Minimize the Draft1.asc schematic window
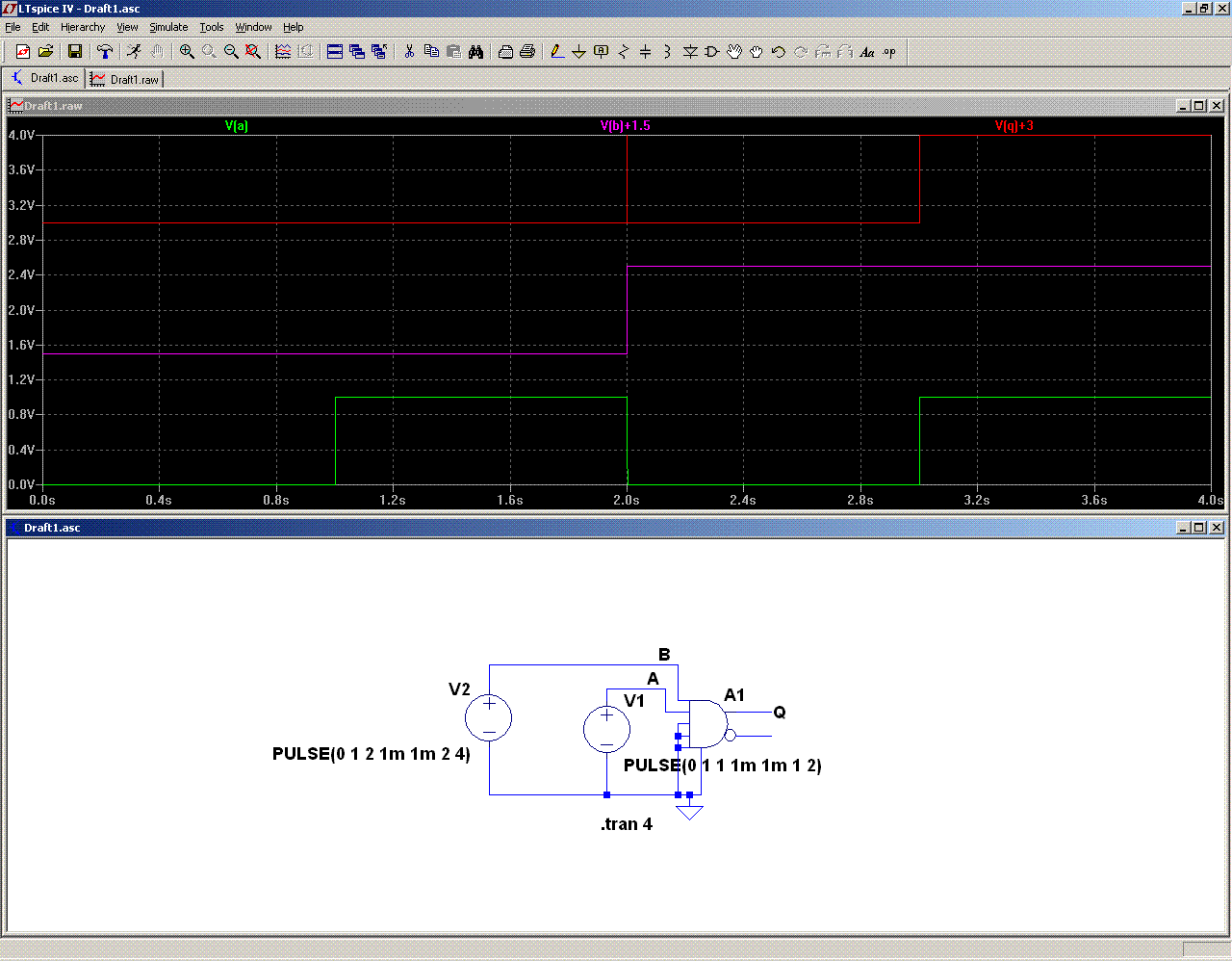 click(x=1183, y=528)
